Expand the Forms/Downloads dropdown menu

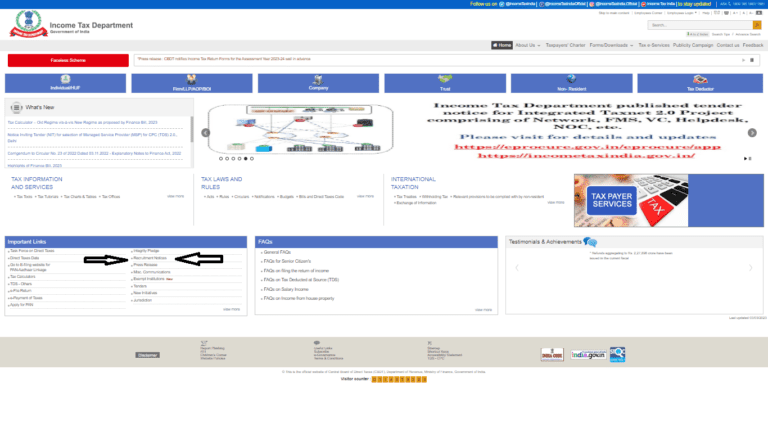tap(611, 45)
